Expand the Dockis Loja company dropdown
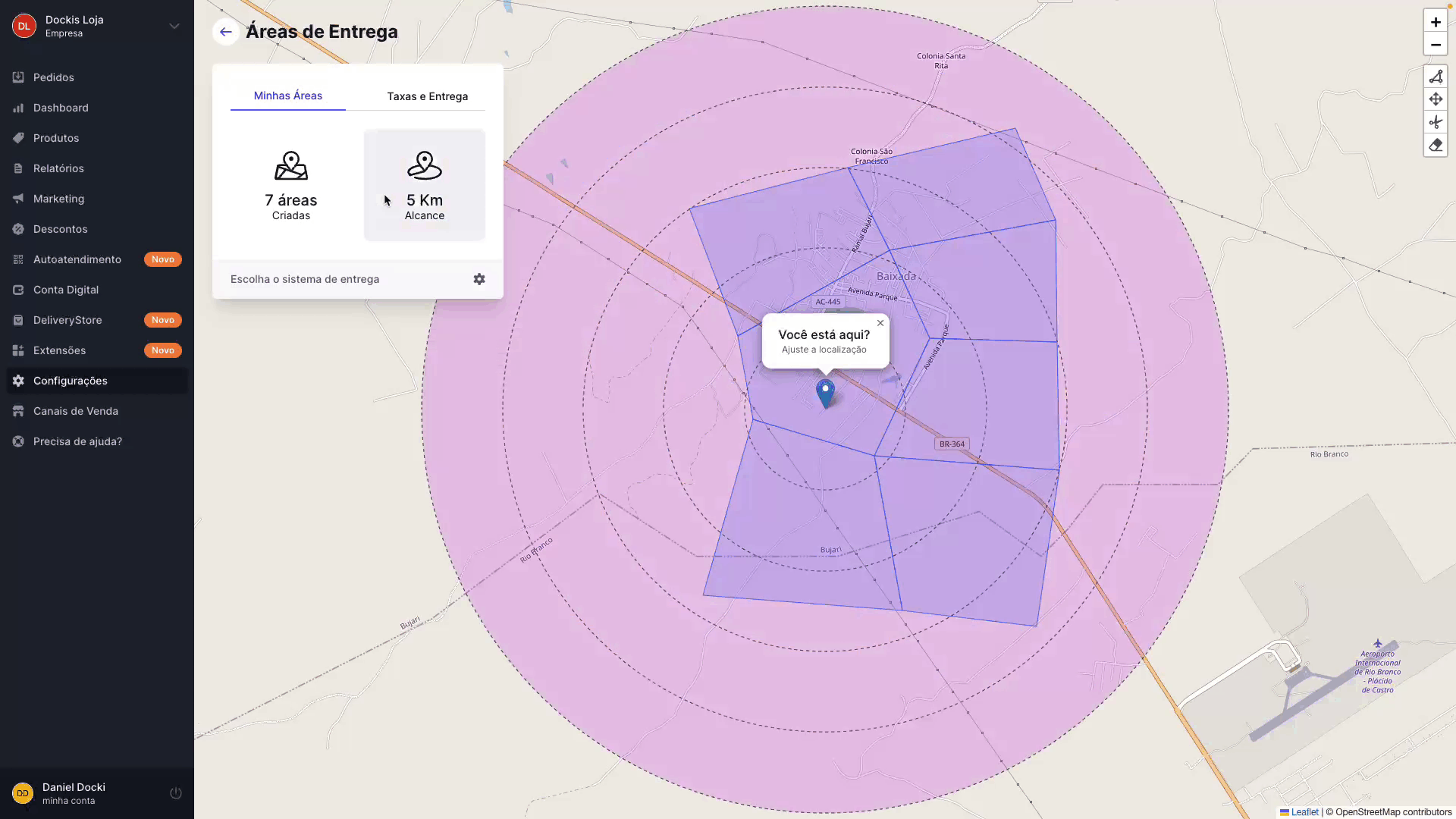This screenshot has height=819, width=1456. pyautogui.click(x=174, y=26)
